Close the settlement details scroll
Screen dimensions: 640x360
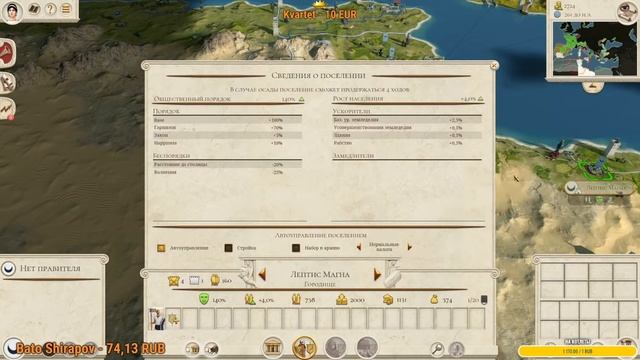[494, 65]
